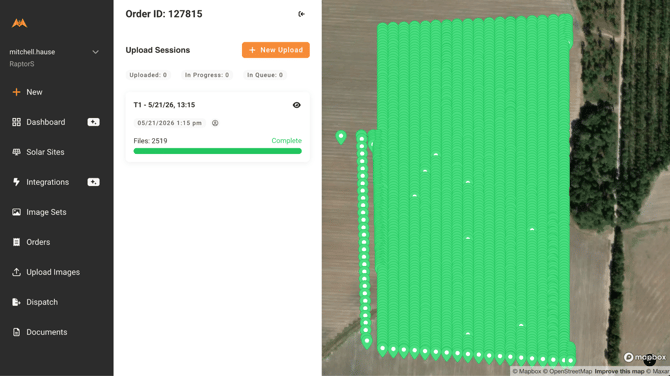Open the Image Sets picture icon
This screenshot has width=670, height=376.
coord(16,212)
